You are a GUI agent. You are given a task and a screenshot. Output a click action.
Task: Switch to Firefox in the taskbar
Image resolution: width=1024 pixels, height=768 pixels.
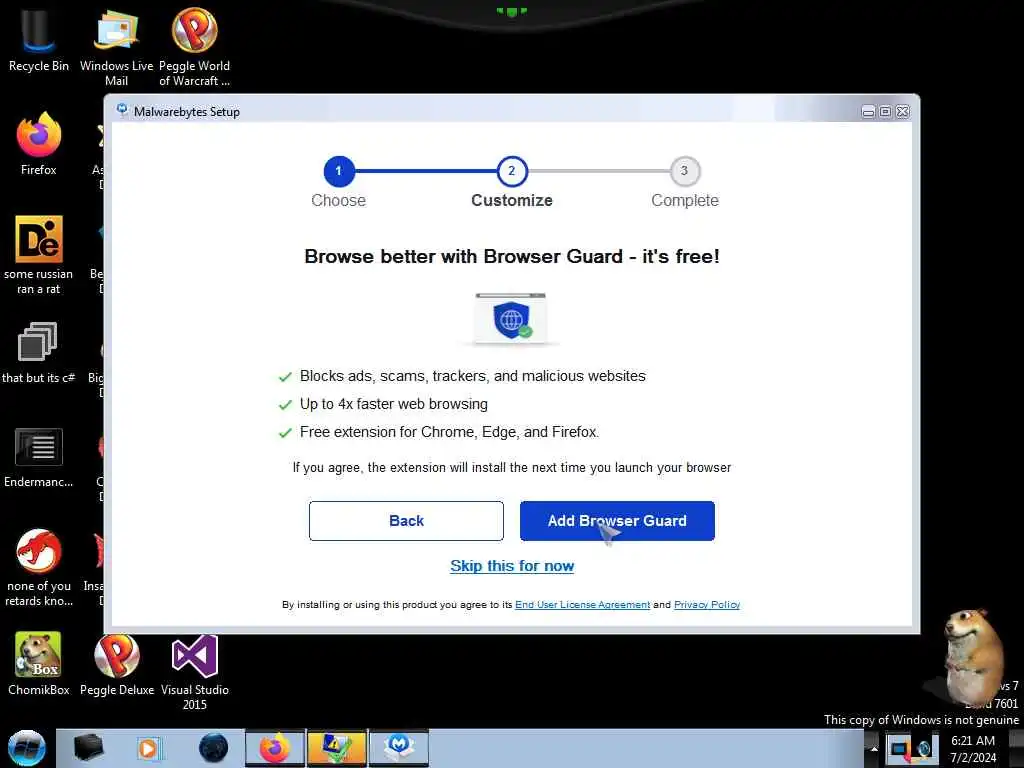click(x=275, y=748)
